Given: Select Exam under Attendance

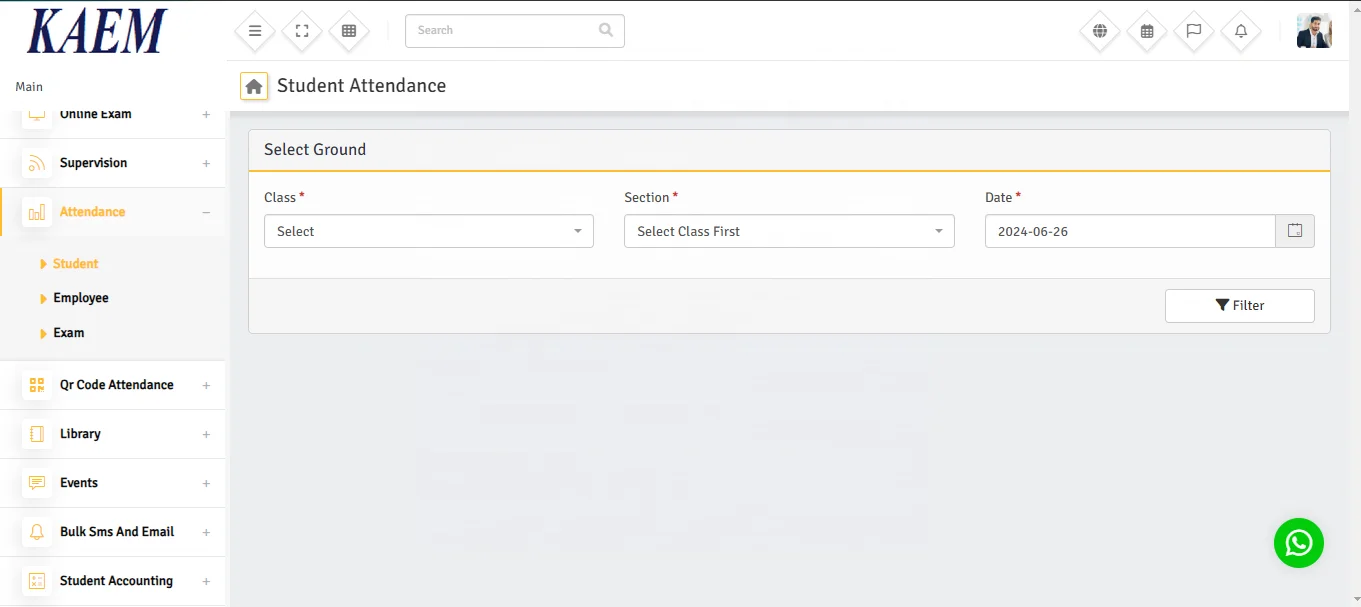Looking at the screenshot, I should click(x=69, y=333).
